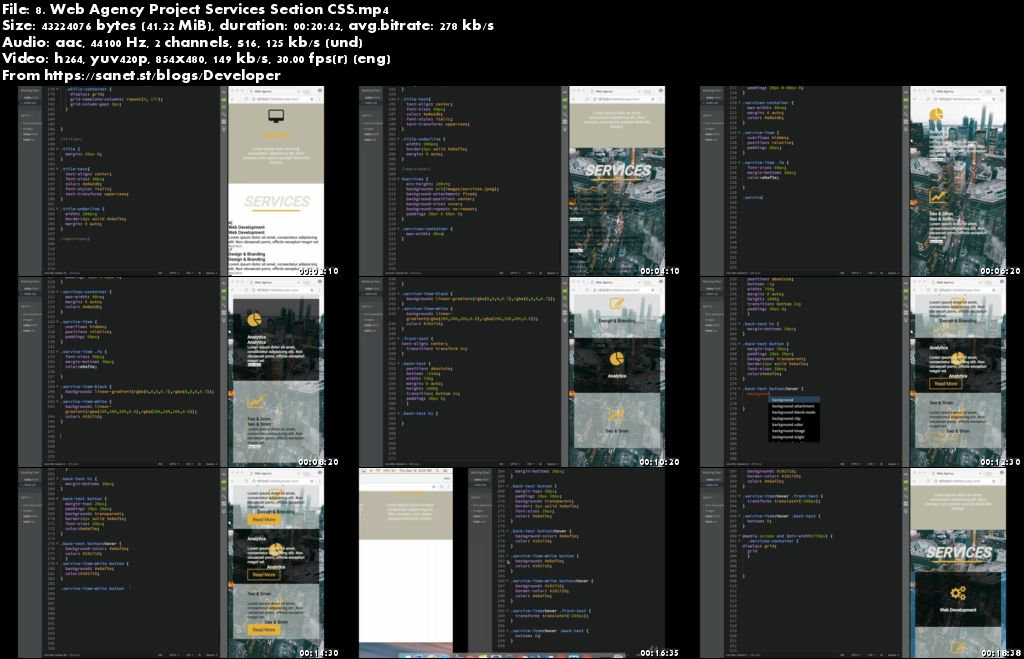The image size is (1024, 659).
Task: Click the gears icon in the 00:18:38 frame
Action: [958, 593]
